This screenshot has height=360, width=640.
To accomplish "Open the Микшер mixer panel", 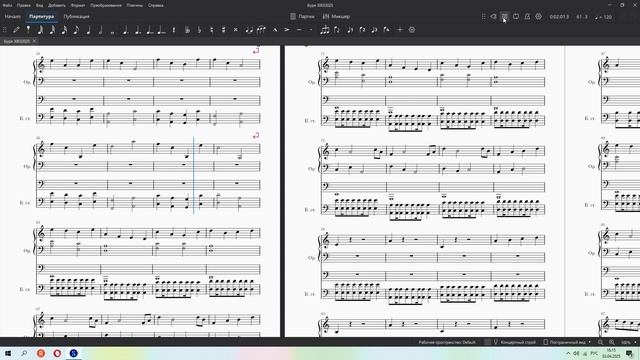I will (336, 17).
